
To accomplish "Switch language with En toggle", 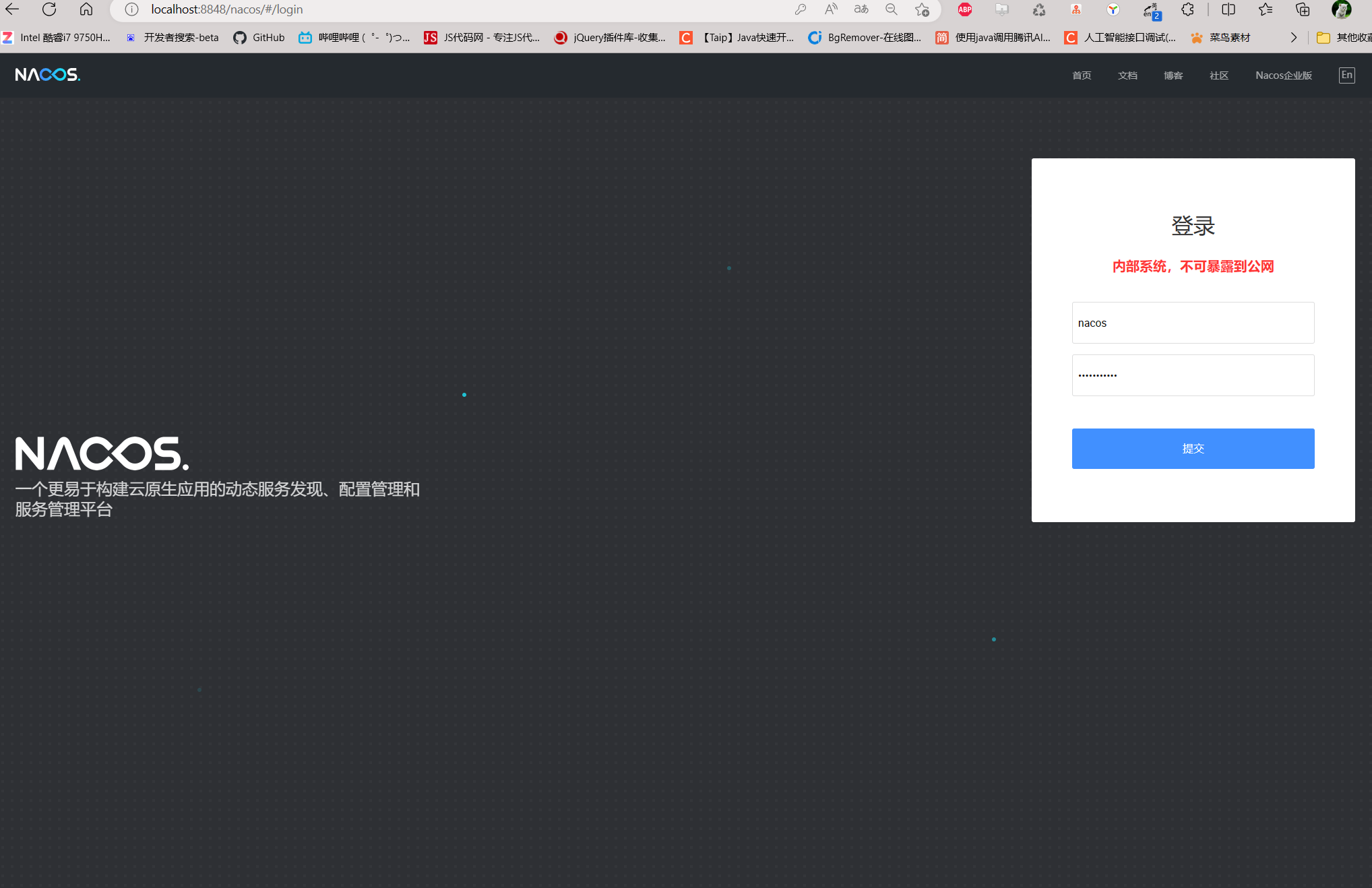I will [x=1346, y=75].
